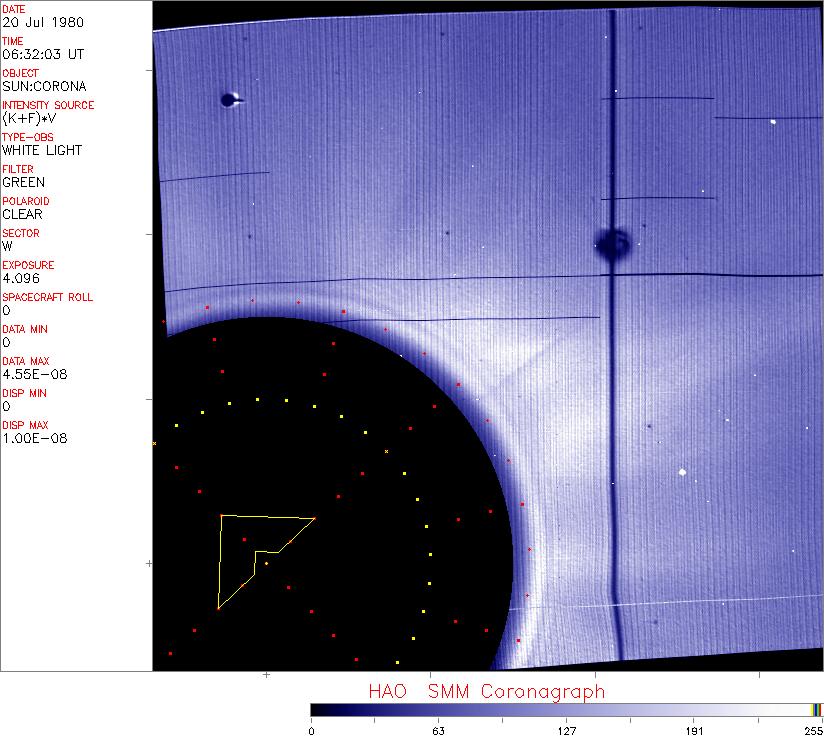
Task: Select the large bright white spot in the right corona
Action: click(x=682, y=472)
